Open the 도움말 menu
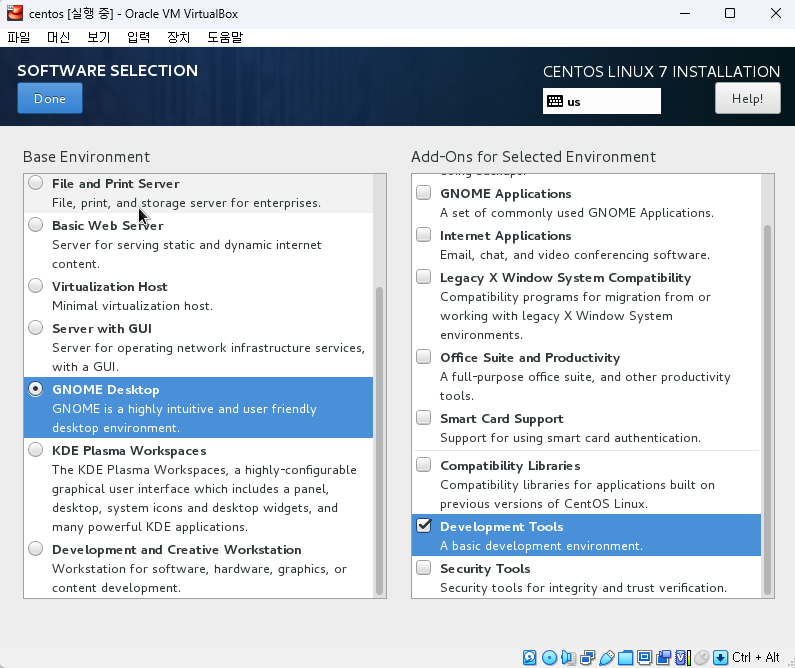Viewport: 795px width, 668px height. click(x=225, y=37)
